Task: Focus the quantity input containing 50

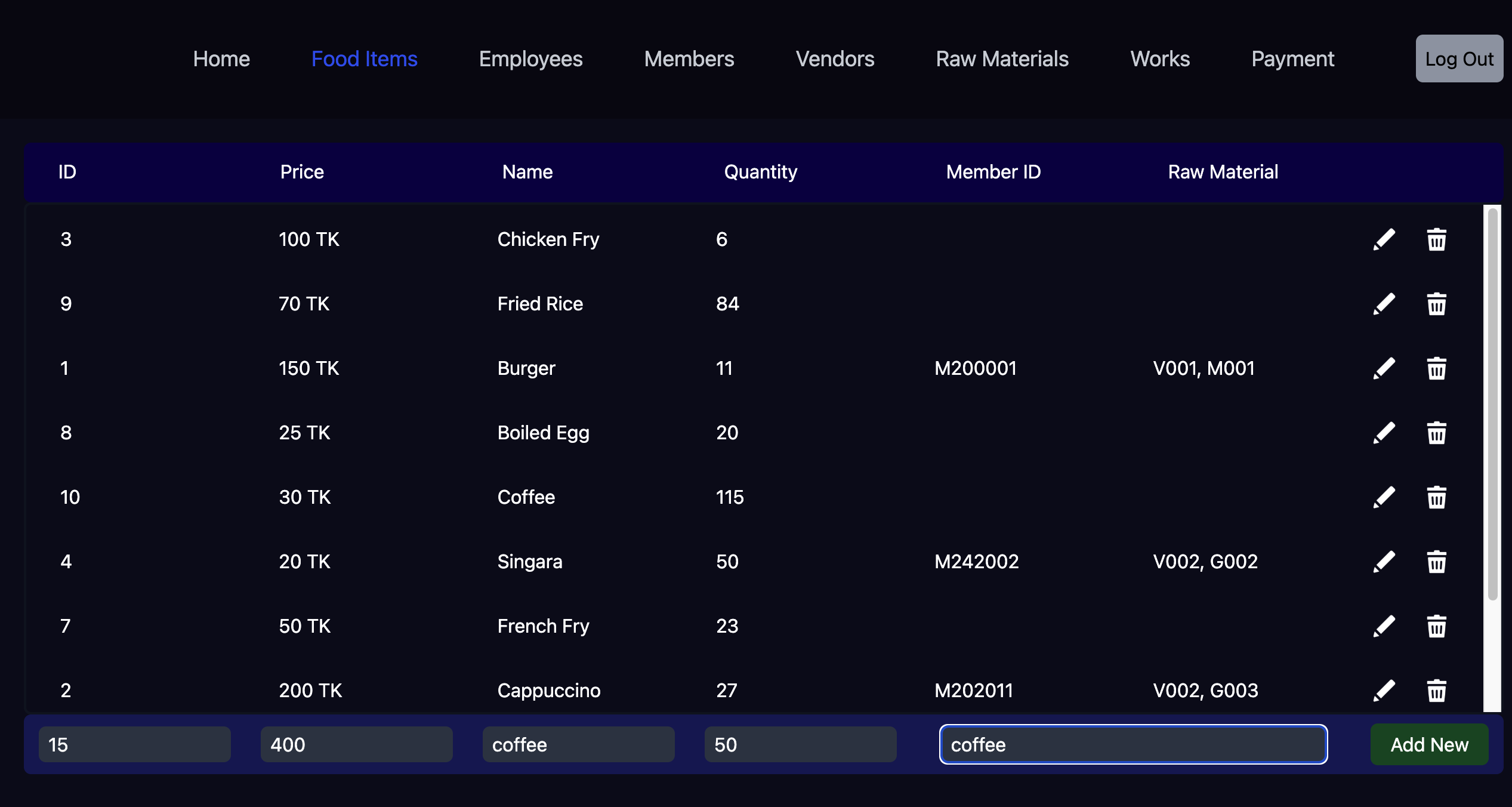Action: 801,744
